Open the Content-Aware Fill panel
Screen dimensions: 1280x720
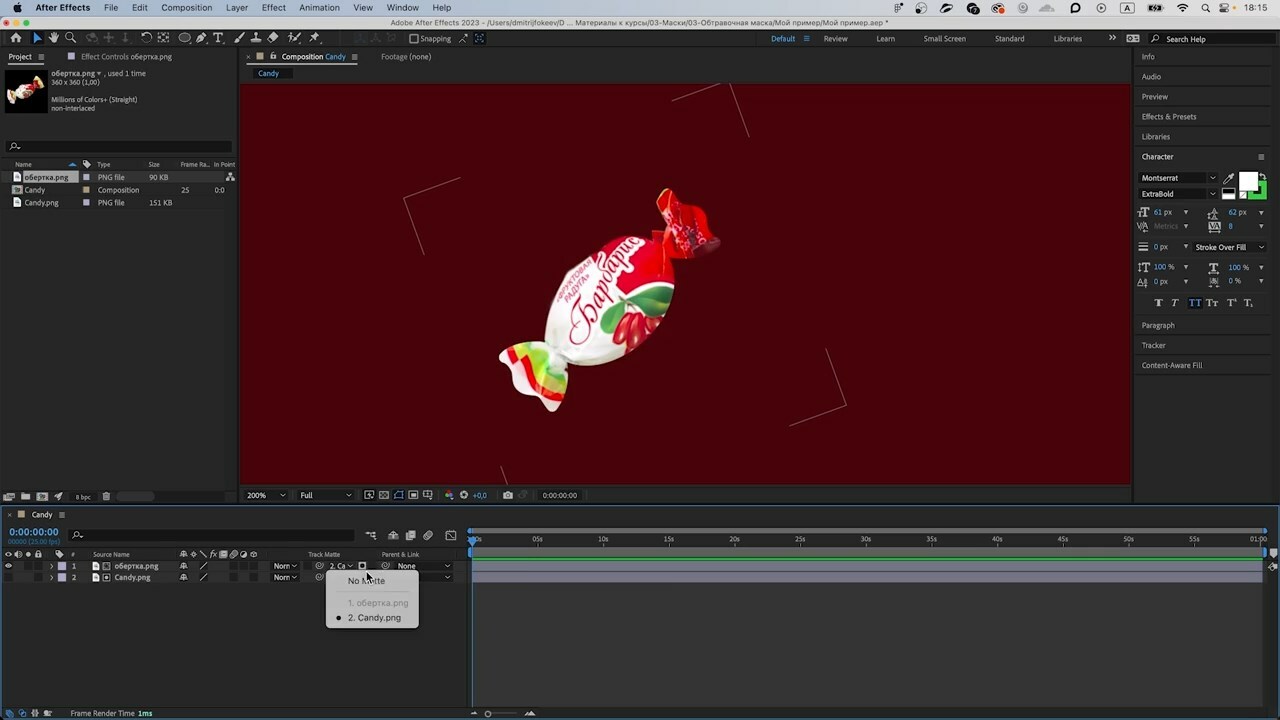point(1172,365)
